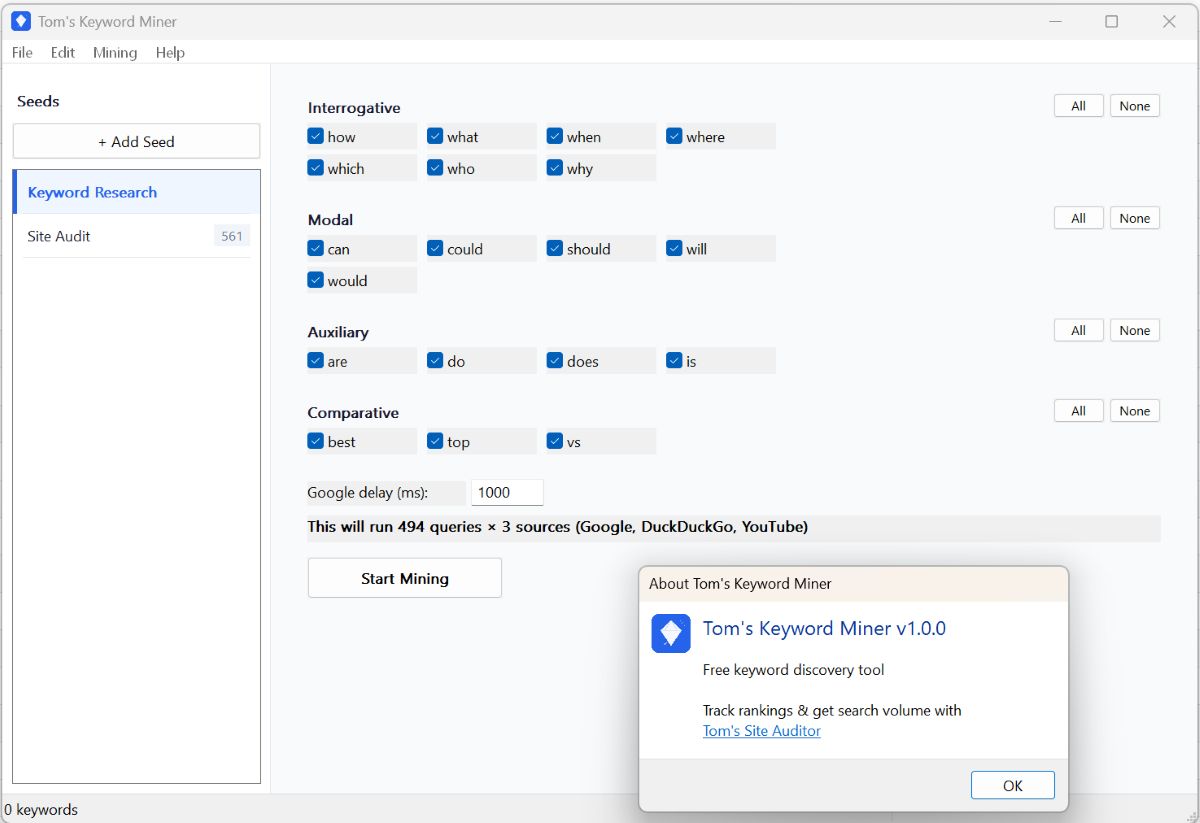Click the Add Seed button

[136, 141]
